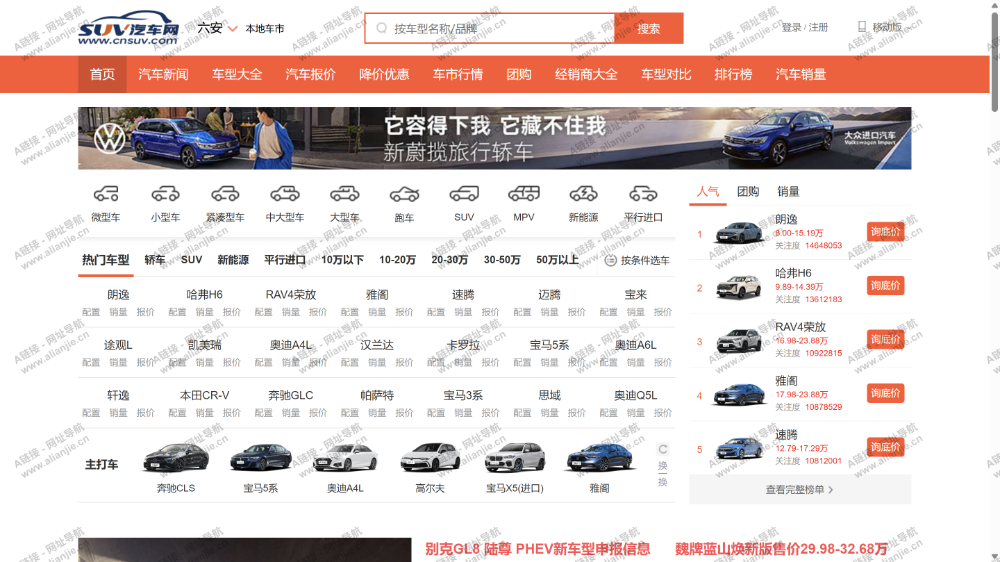Viewport: 1000px width, 562px height.
Task: Open the 奔驰CLS featured car image
Action: [x=176, y=457]
